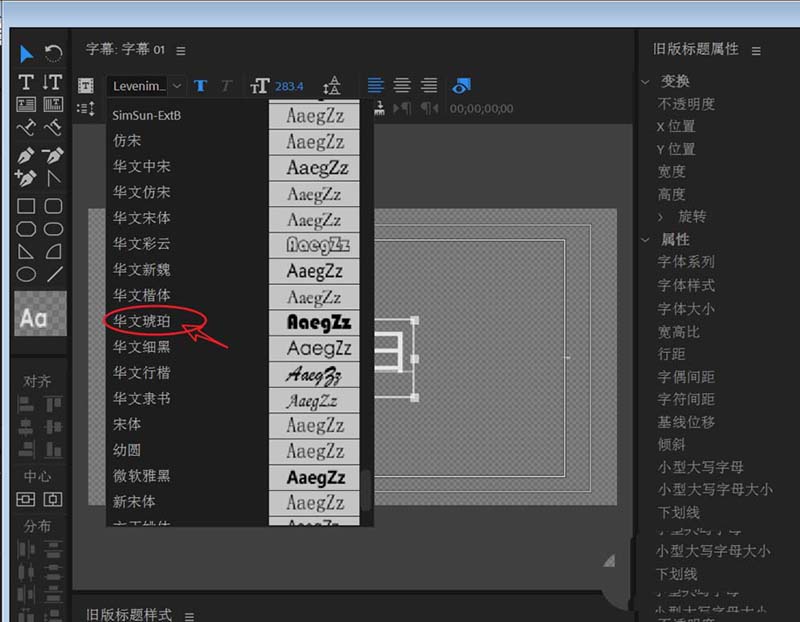The height and width of the screenshot is (622, 800).
Task: Select the Delete Anchor Point tool
Action: 53,155
